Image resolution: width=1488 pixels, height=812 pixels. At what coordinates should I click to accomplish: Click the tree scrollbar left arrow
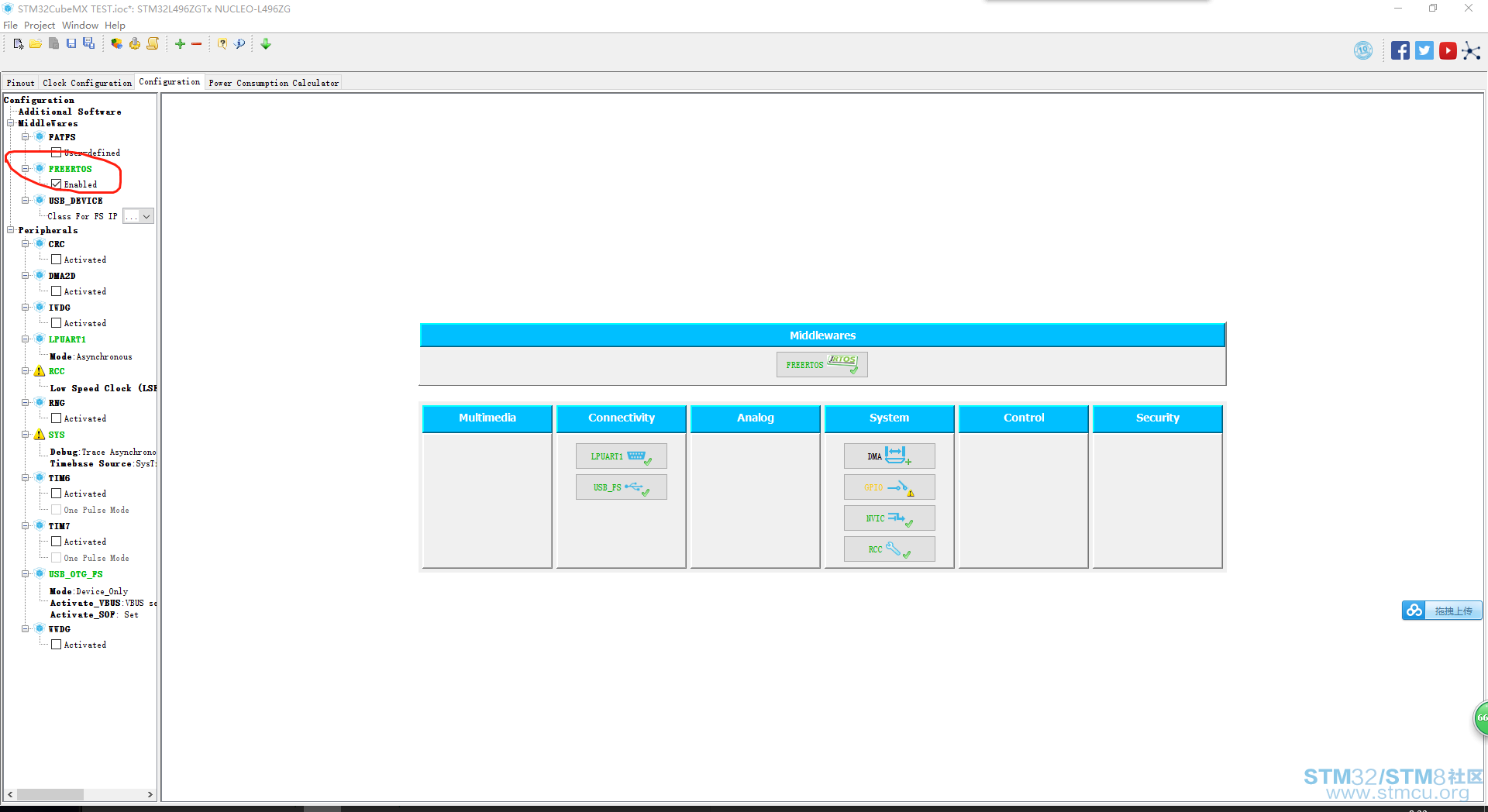click(x=10, y=794)
